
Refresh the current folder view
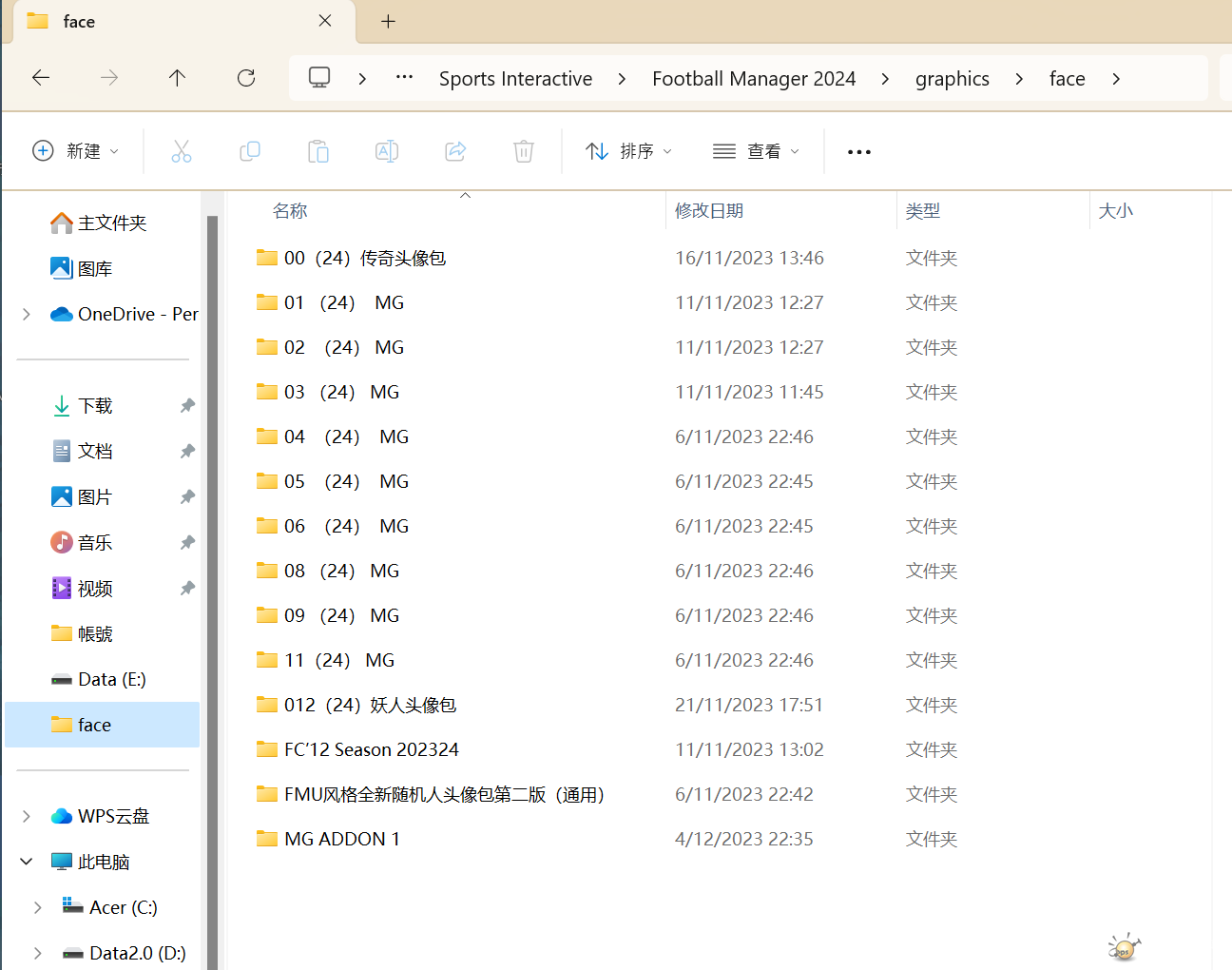pos(246,78)
